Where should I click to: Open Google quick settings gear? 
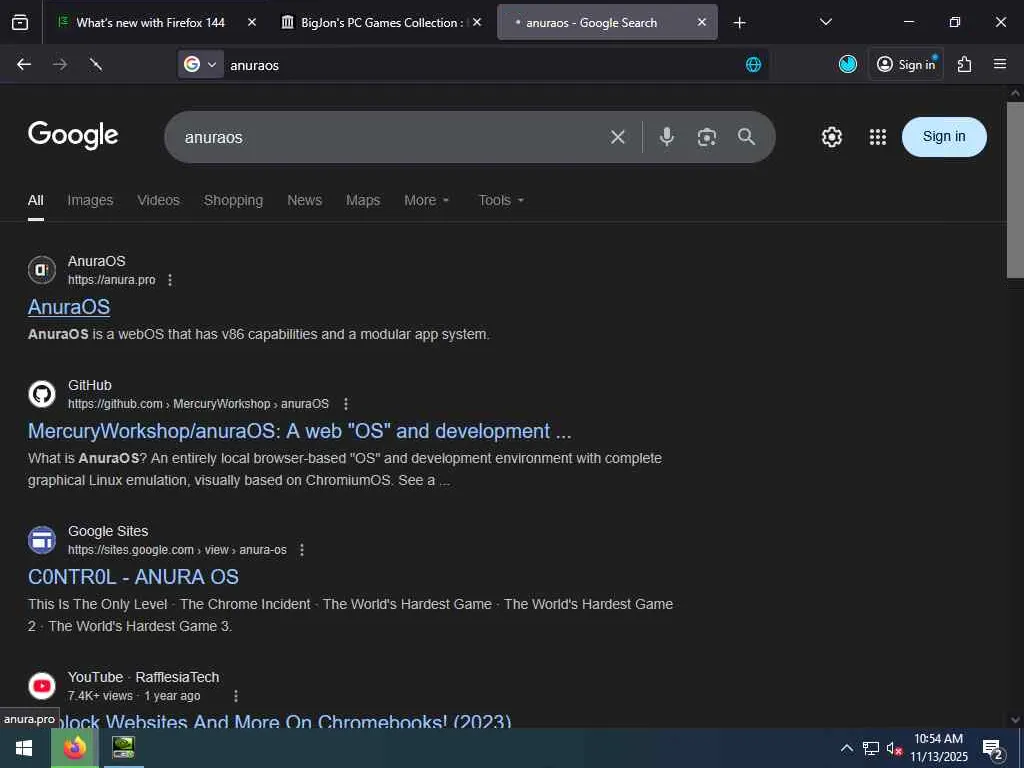pos(831,137)
